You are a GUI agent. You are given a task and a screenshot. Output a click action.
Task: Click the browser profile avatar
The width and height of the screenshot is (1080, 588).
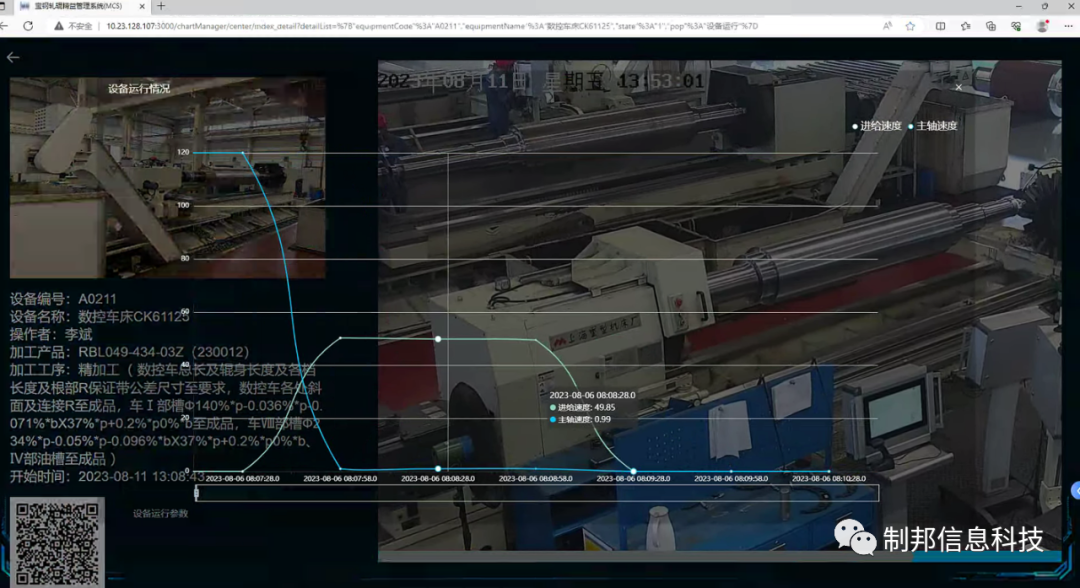1043,26
